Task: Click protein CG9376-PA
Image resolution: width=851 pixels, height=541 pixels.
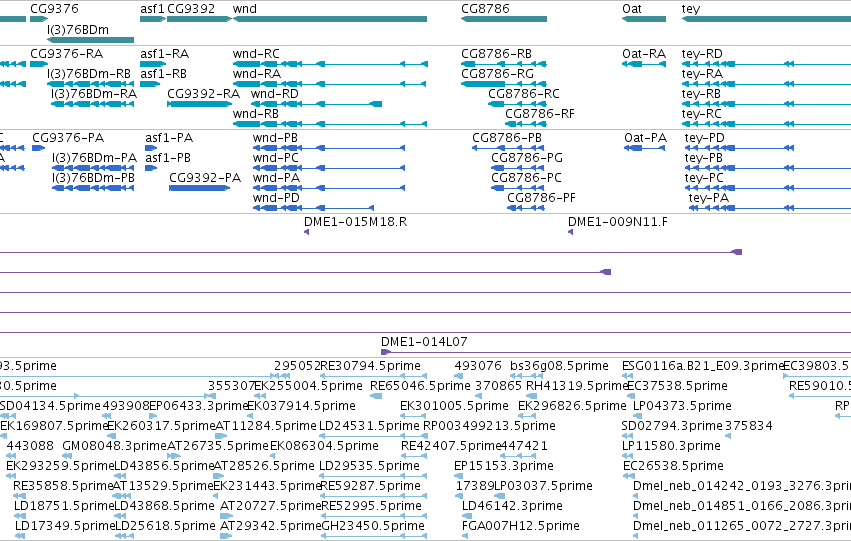Action: pos(68,138)
